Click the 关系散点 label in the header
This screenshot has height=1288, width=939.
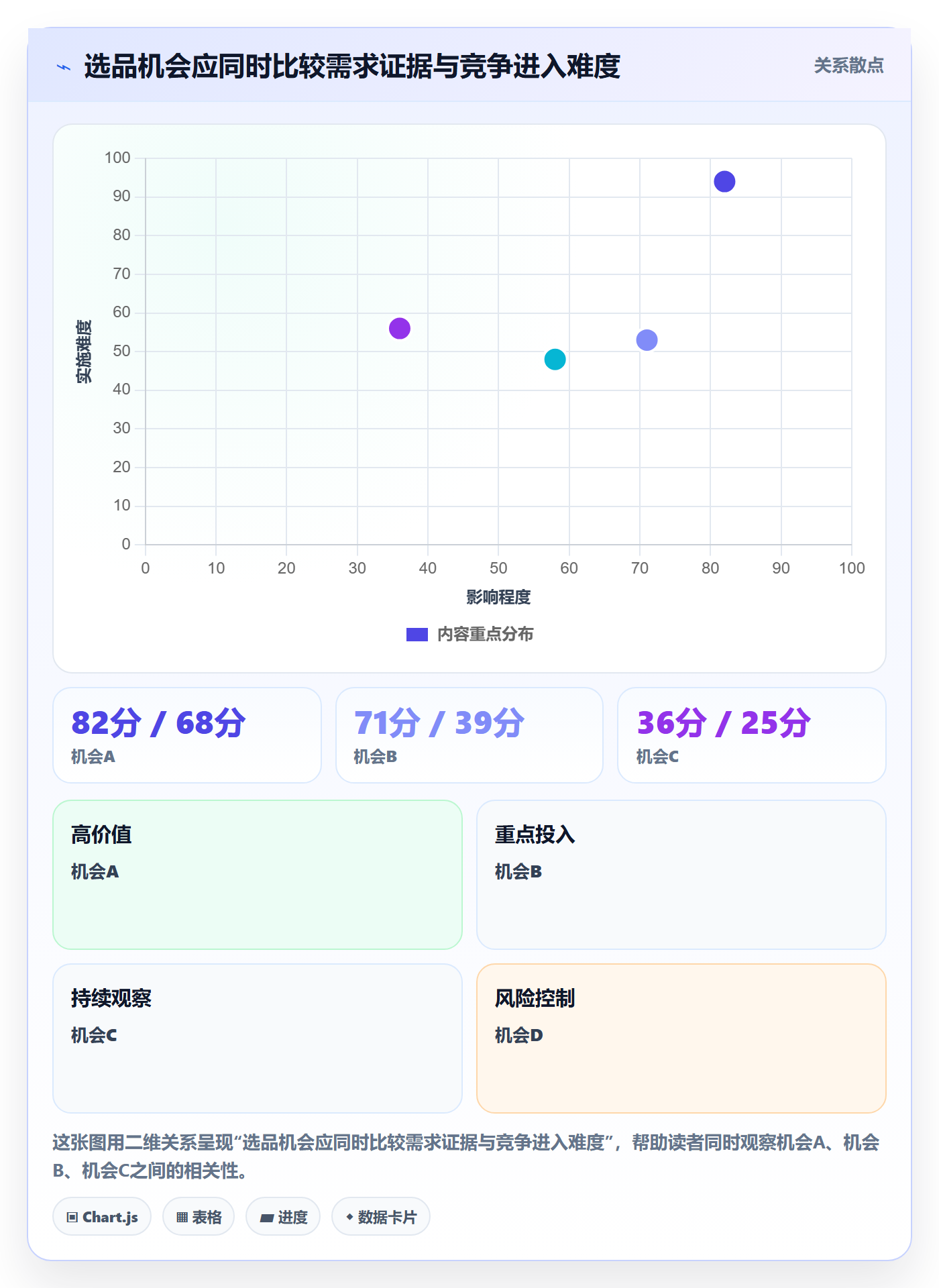pos(848,66)
